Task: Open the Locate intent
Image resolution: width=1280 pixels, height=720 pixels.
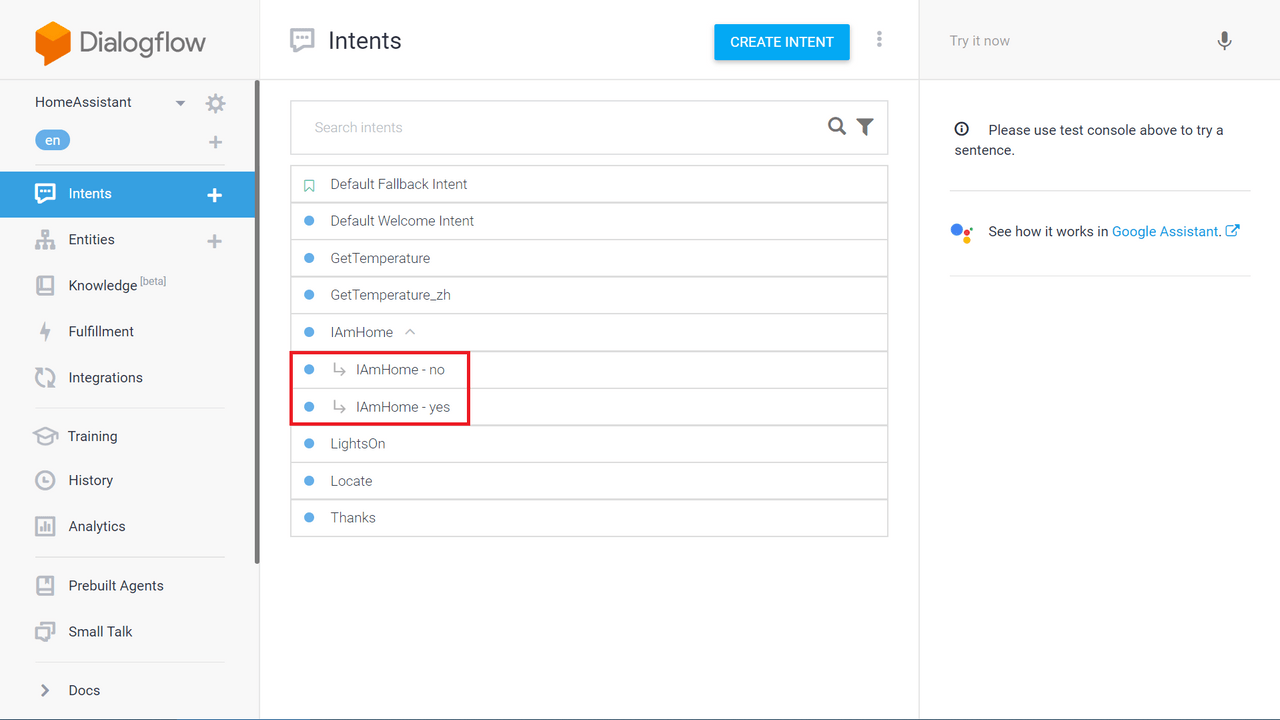Action: (589, 480)
